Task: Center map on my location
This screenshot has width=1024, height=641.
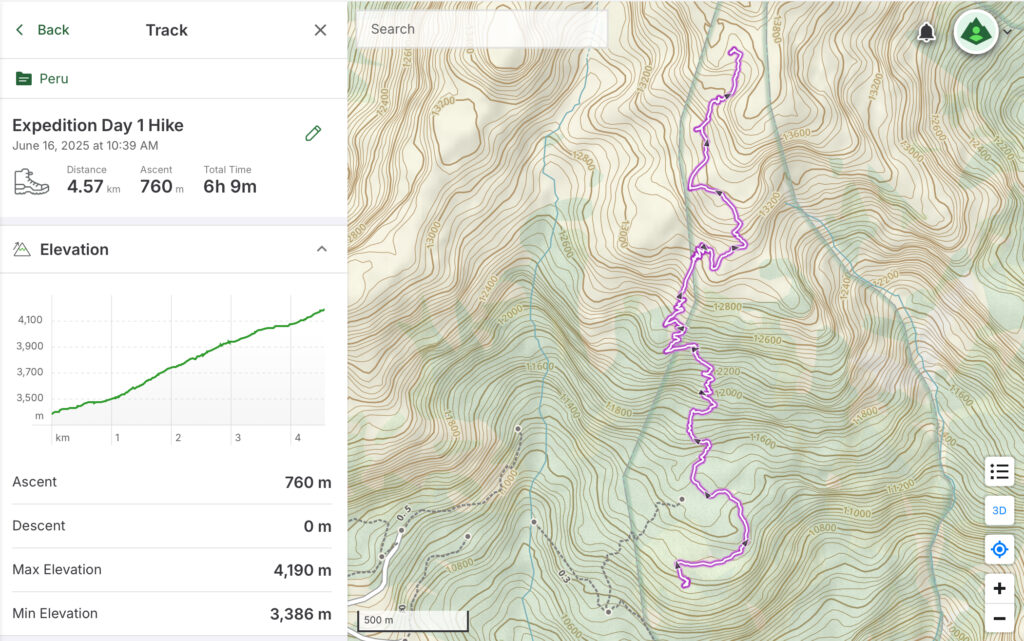Action: pos(999,550)
